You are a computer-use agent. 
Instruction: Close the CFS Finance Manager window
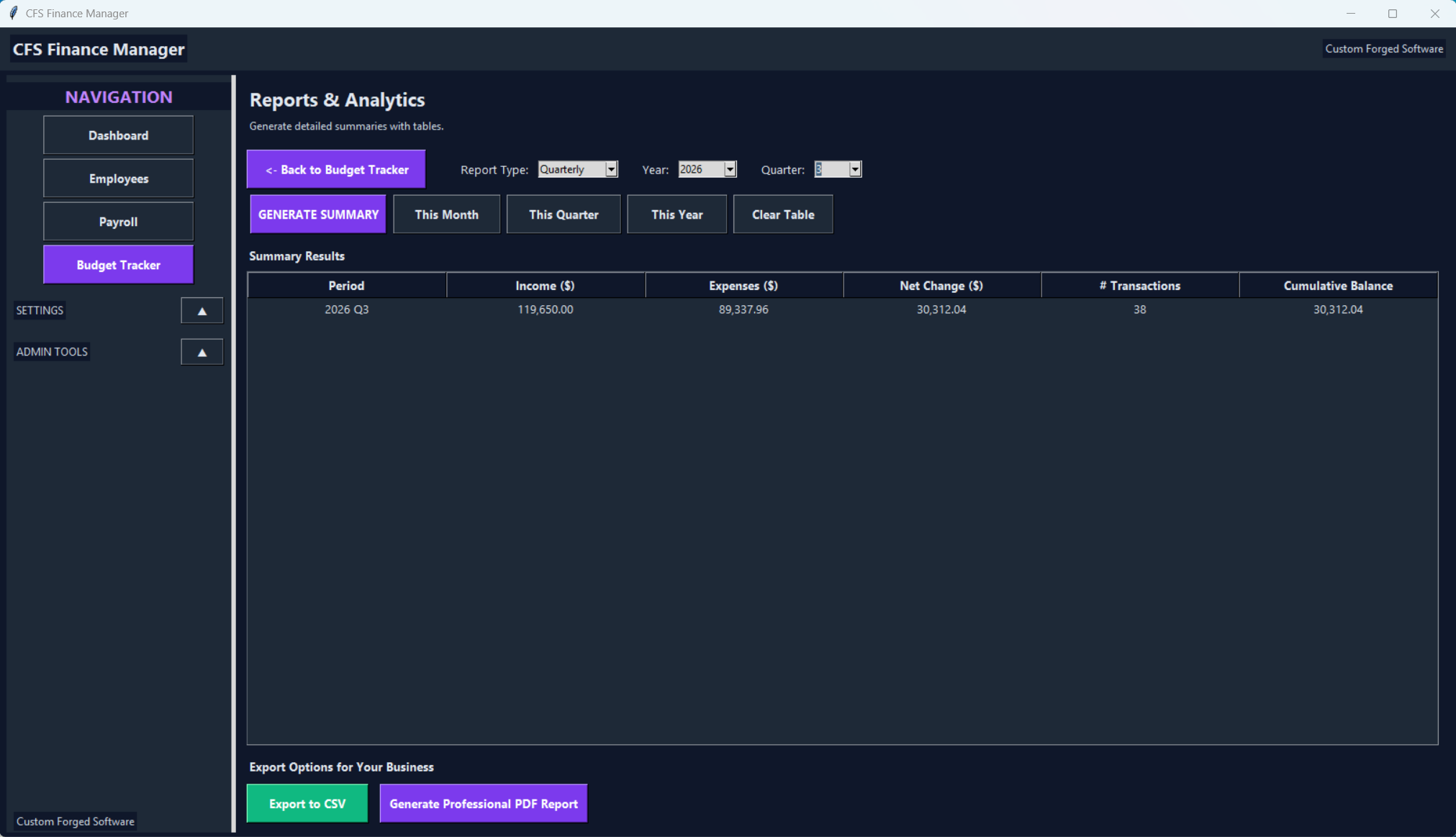pyautogui.click(x=1434, y=13)
